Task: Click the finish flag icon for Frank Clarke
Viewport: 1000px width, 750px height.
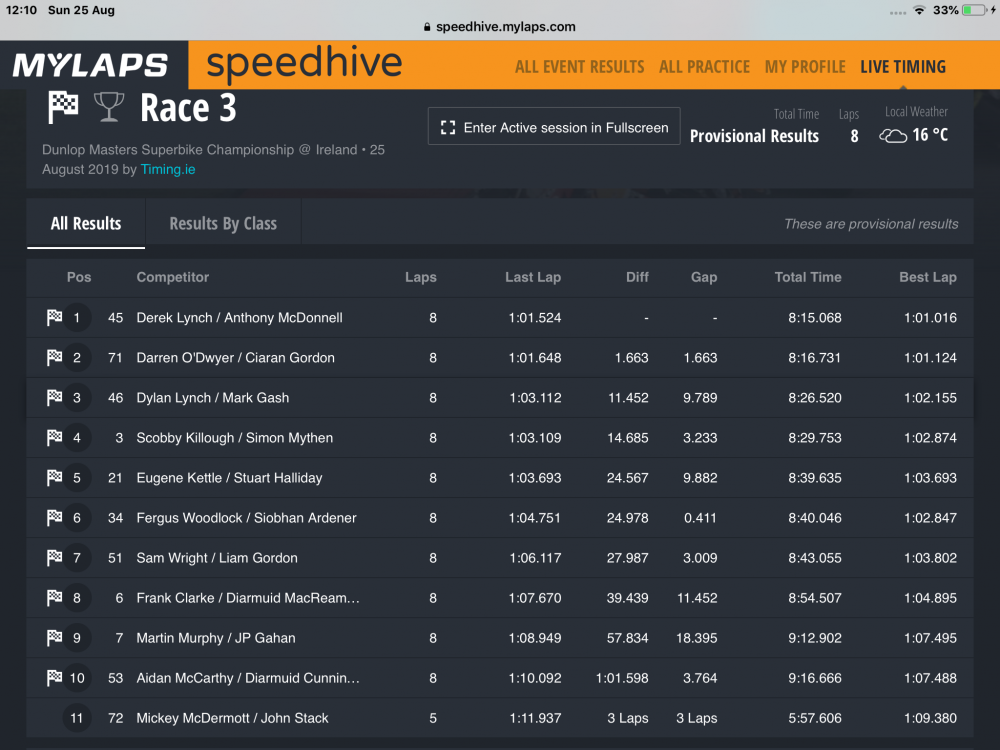Action: coord(55,598)
